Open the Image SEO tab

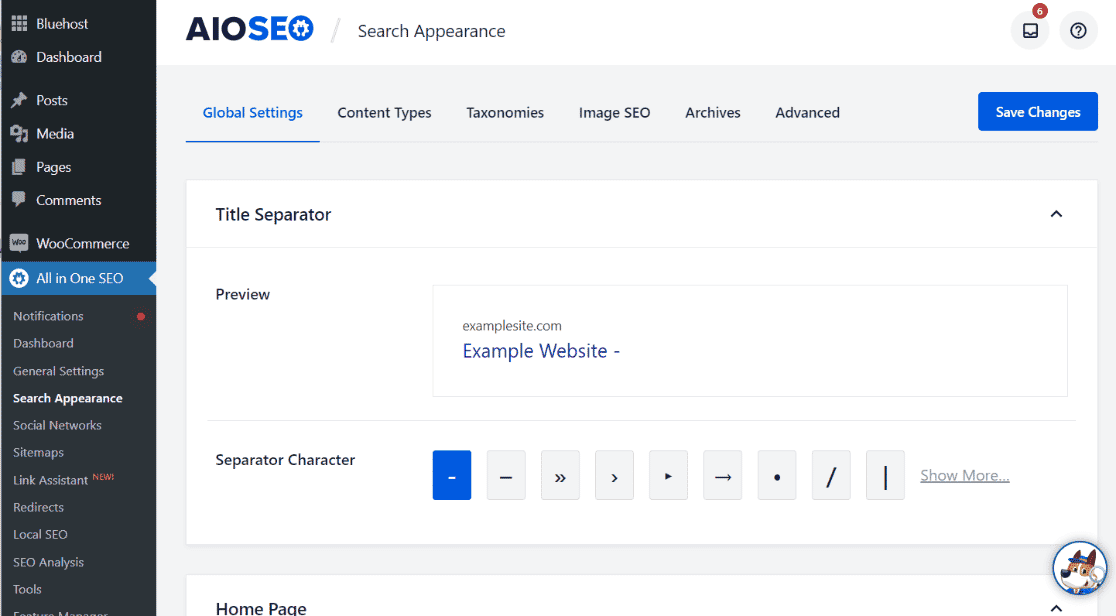pyautogui.click(x=614, y=113)
